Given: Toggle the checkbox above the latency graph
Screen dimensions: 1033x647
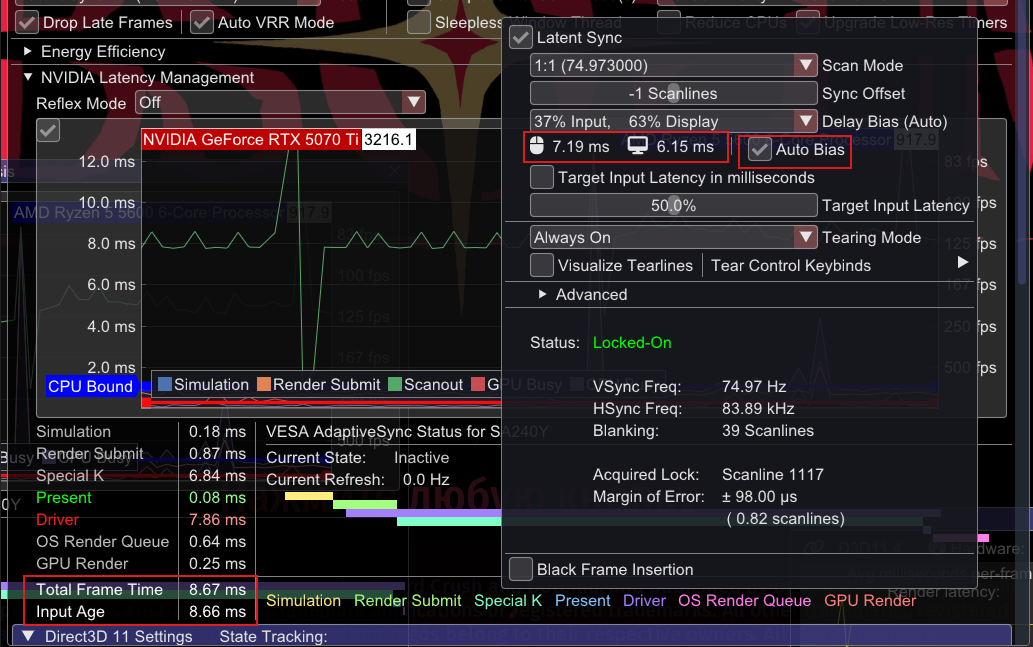Looking at the screenshot, I should coord(48,130).
